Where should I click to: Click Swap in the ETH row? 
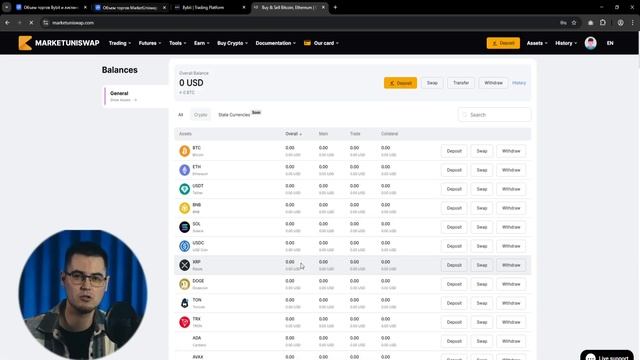(x=482, y=170)
